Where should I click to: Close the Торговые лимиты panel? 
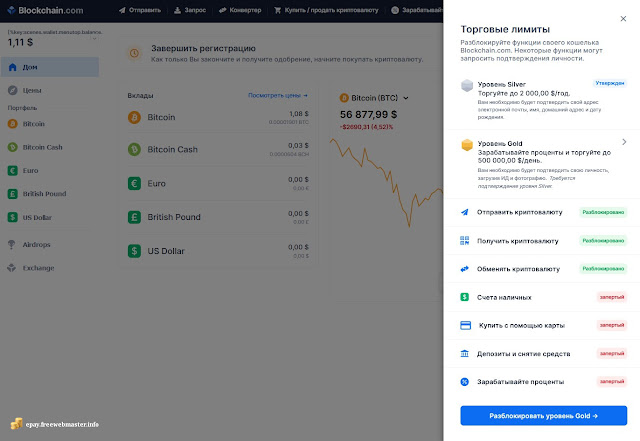(623, 18)
